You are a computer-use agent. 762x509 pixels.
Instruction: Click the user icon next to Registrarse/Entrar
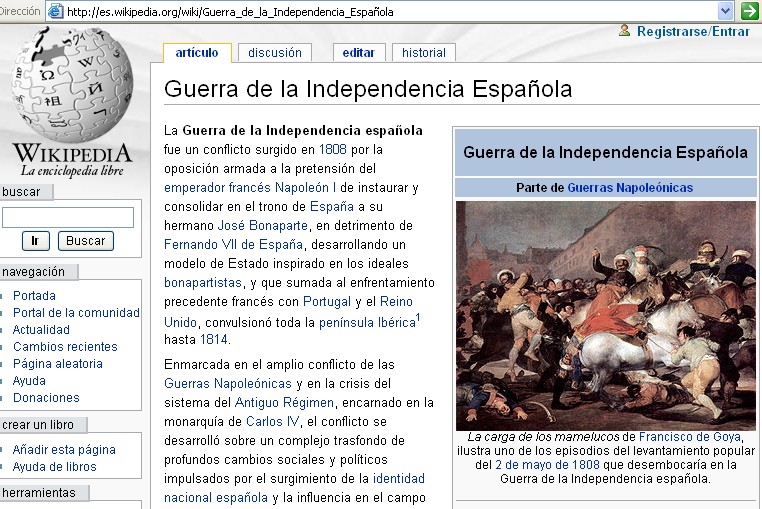(624, 31)
